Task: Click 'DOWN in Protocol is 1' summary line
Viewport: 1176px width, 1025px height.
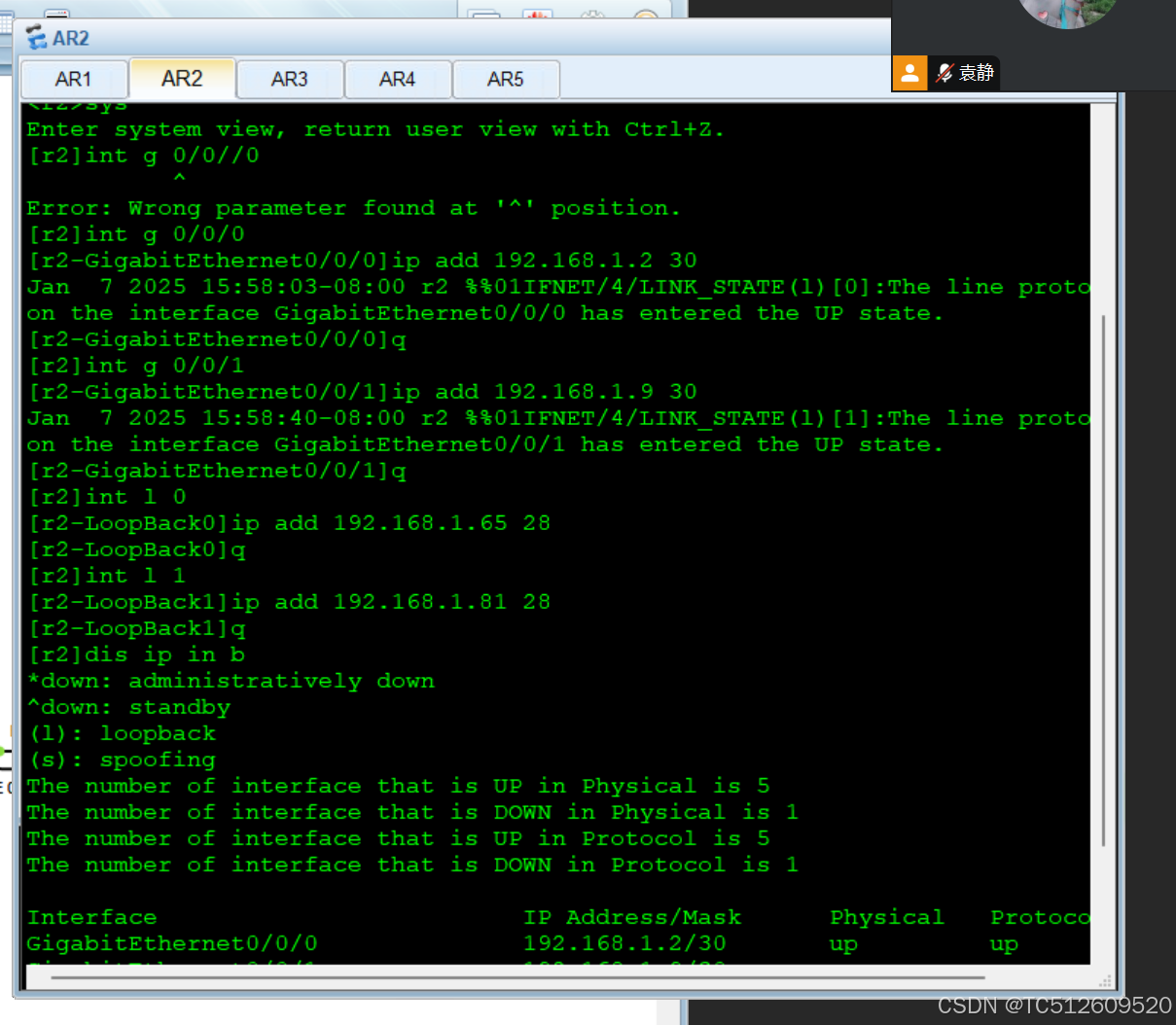Action: pos(412,865)
